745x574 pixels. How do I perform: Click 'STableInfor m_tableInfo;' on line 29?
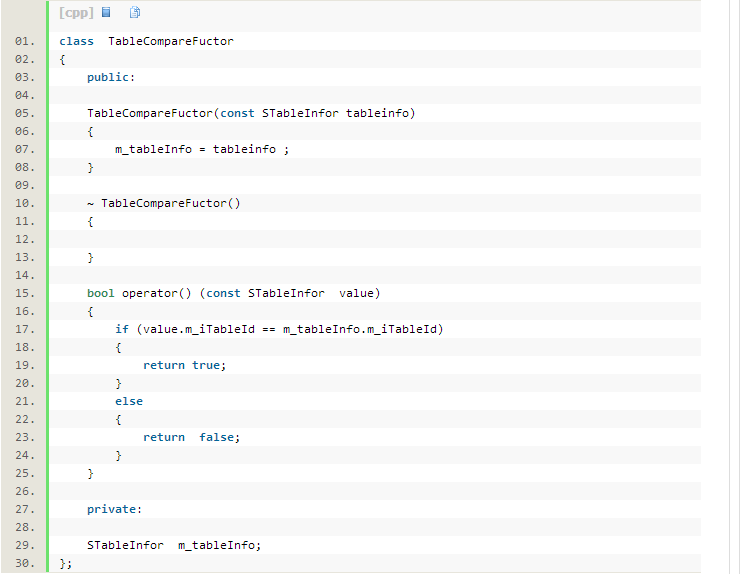(174, 545)
